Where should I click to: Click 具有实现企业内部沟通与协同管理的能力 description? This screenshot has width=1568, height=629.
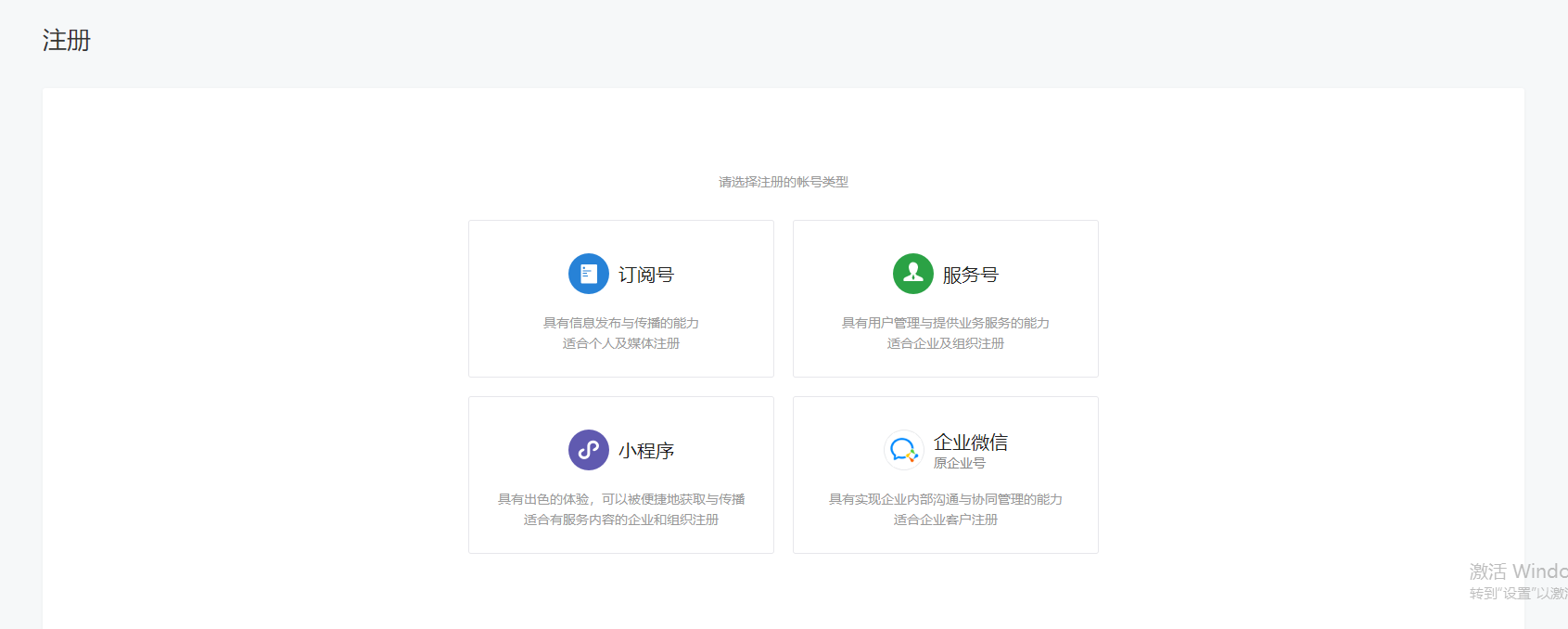946,499
